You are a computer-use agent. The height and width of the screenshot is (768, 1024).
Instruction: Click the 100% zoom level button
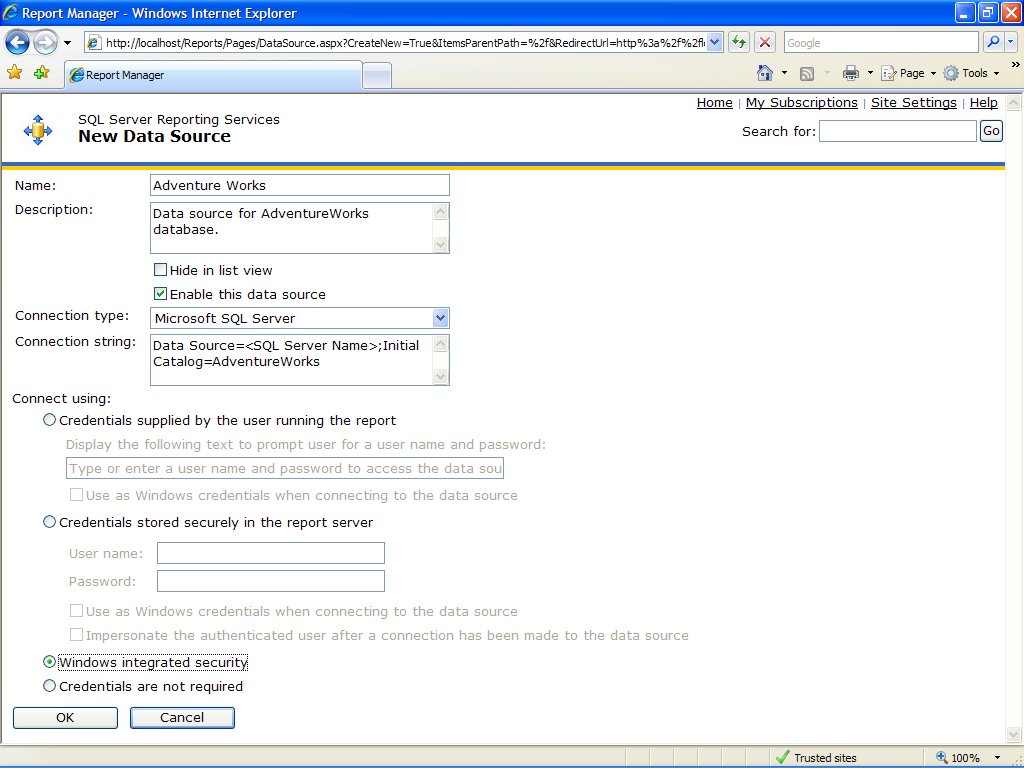[958, 758]
